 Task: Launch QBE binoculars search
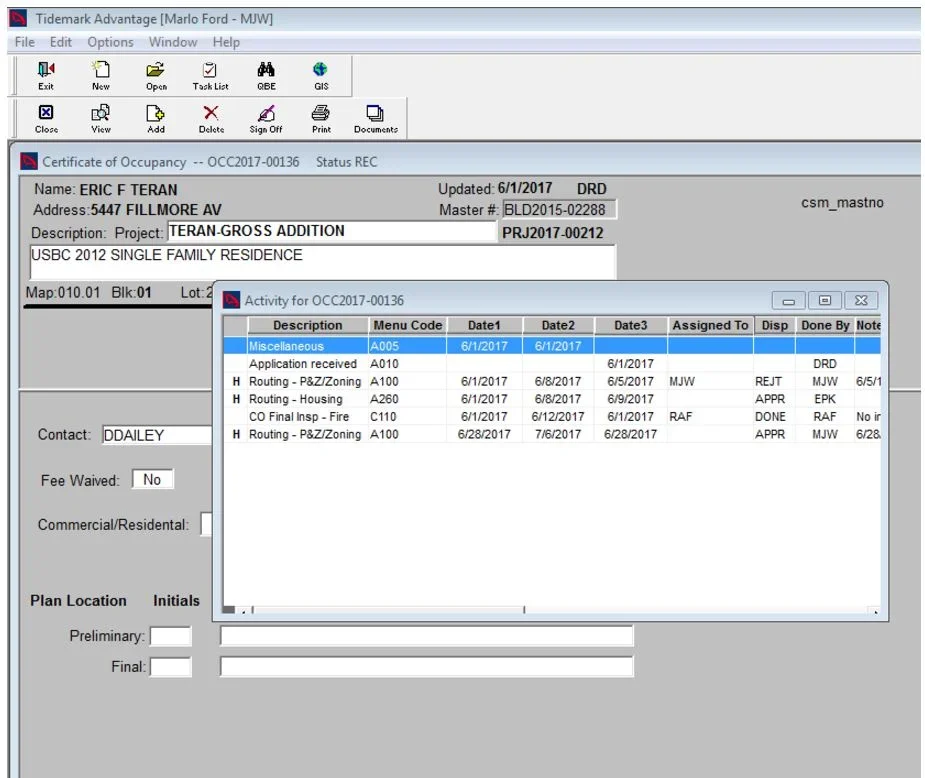point(266,75)
